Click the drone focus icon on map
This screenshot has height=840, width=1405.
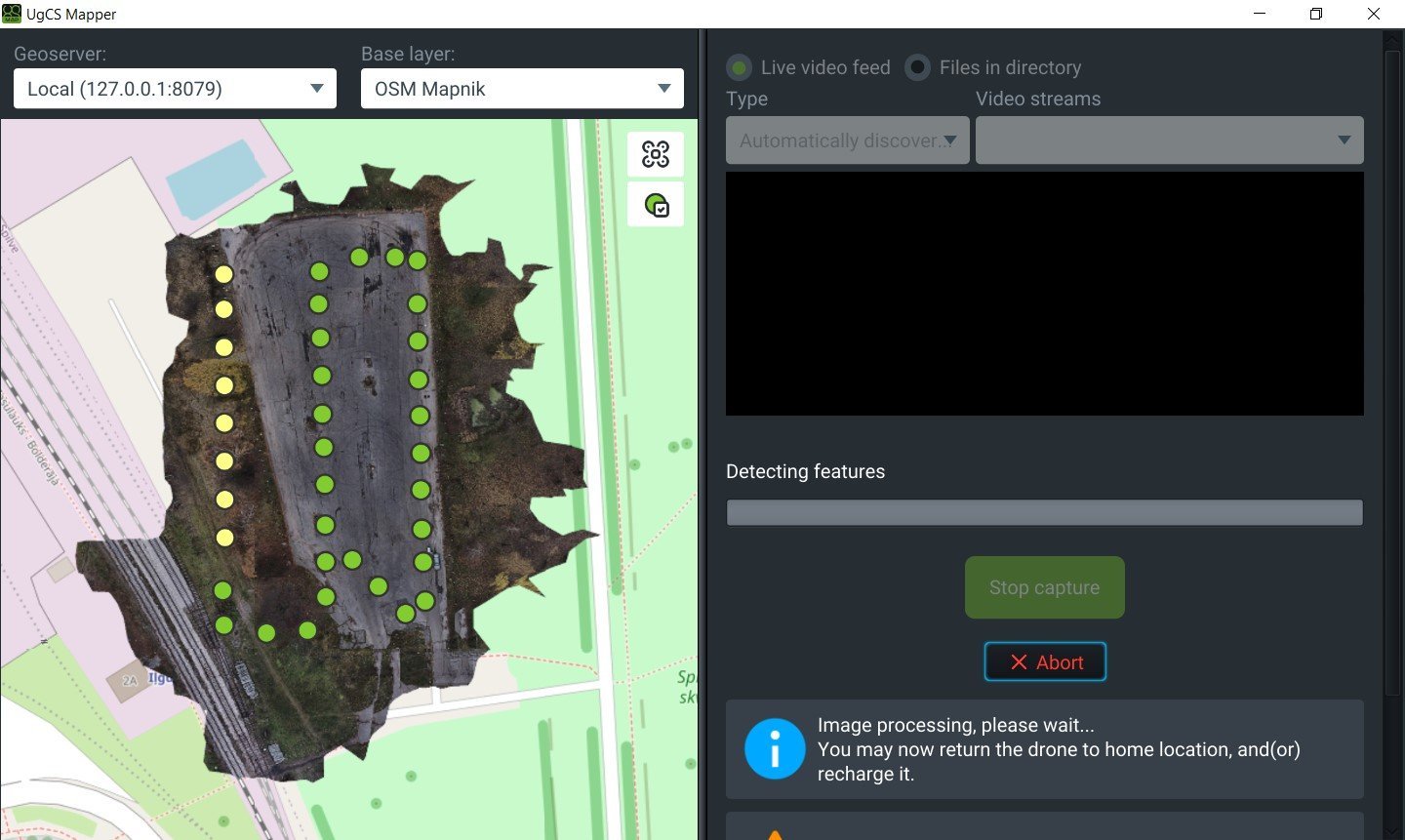[656, 154]
